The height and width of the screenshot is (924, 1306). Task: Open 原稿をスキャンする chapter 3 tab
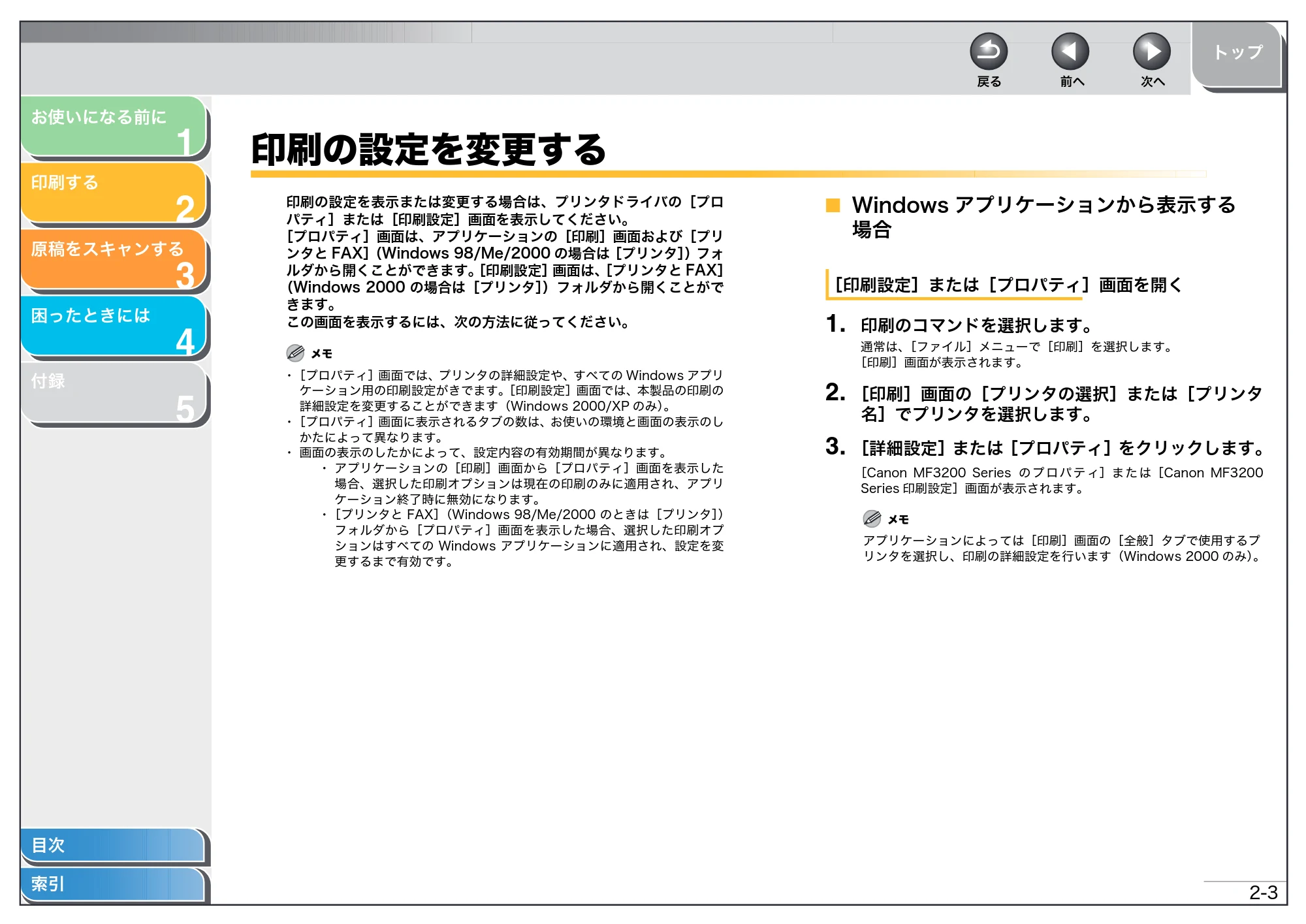[x=114, y=259]
